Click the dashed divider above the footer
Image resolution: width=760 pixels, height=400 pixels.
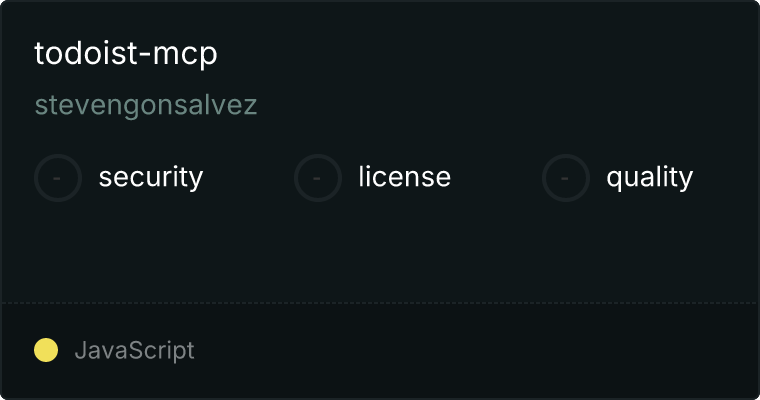(x=380, y=303)
